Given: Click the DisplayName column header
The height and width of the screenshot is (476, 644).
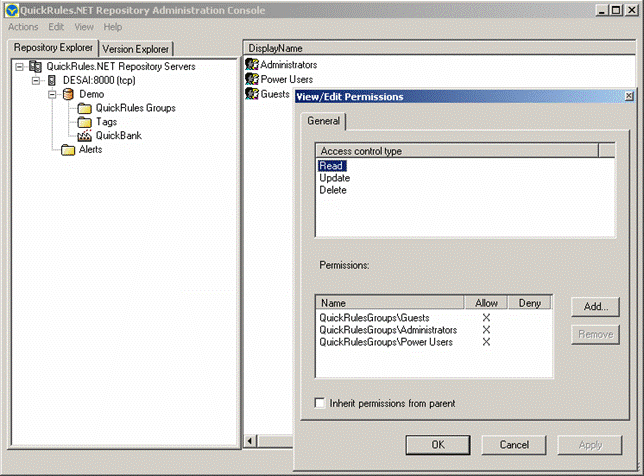Looking at the screenshot, I should pos(439,48).
